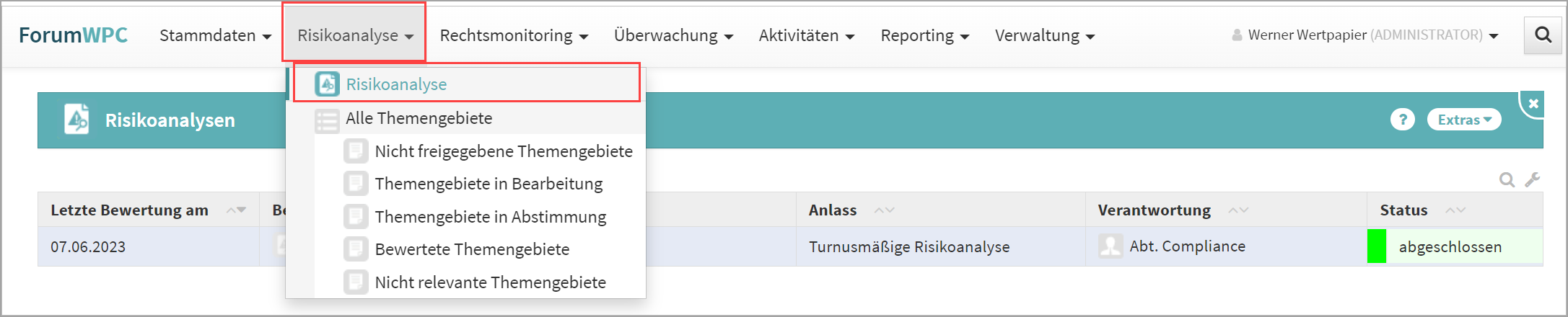Screen dimensions: 1568x317
Task: Expand the Extras dropdown button
Action: [x=1463, y=120]
